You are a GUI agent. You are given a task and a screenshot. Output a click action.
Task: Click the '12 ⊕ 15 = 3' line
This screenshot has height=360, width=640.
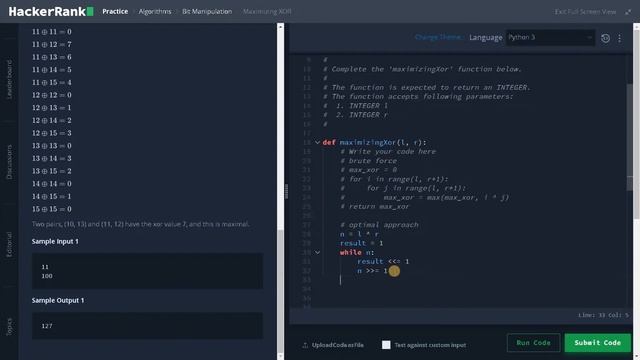click(51, 133)
